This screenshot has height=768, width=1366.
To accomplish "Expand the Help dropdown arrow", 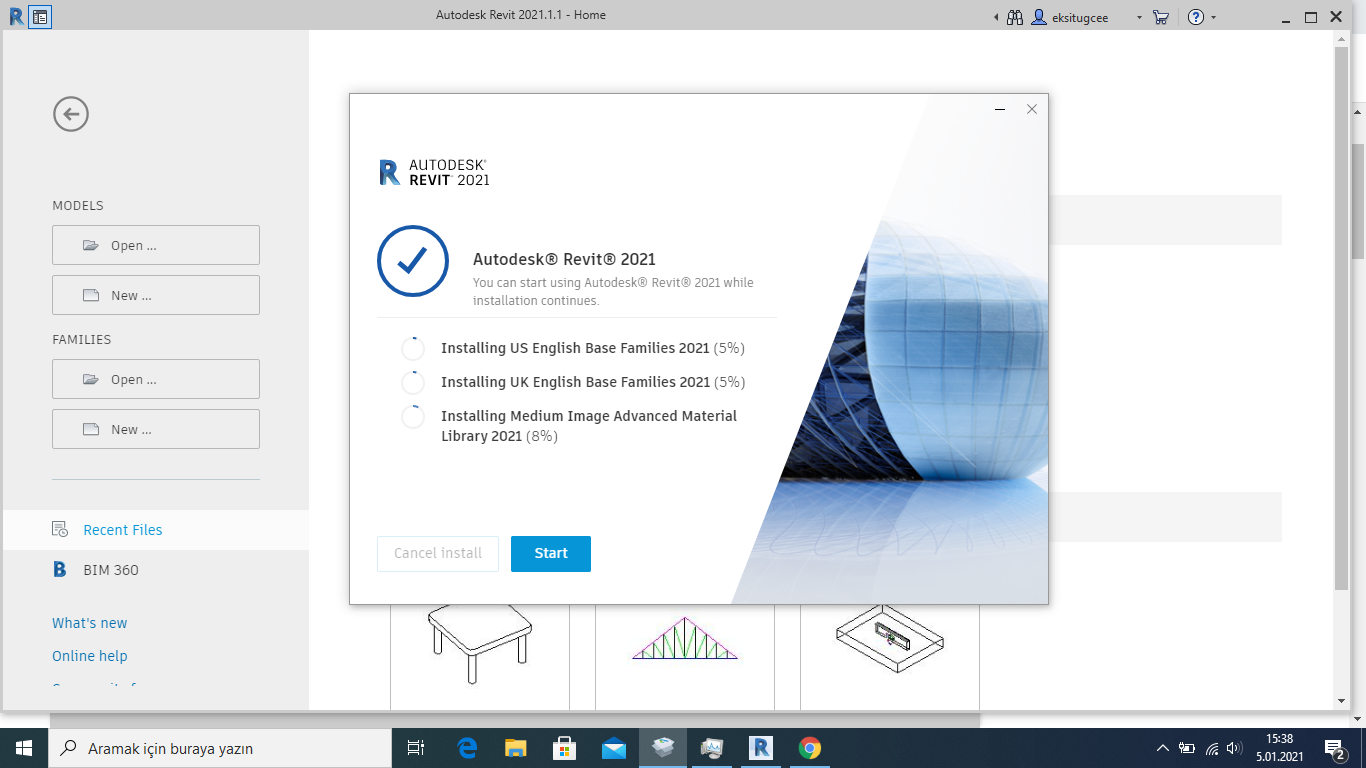I will (1214, 18).
